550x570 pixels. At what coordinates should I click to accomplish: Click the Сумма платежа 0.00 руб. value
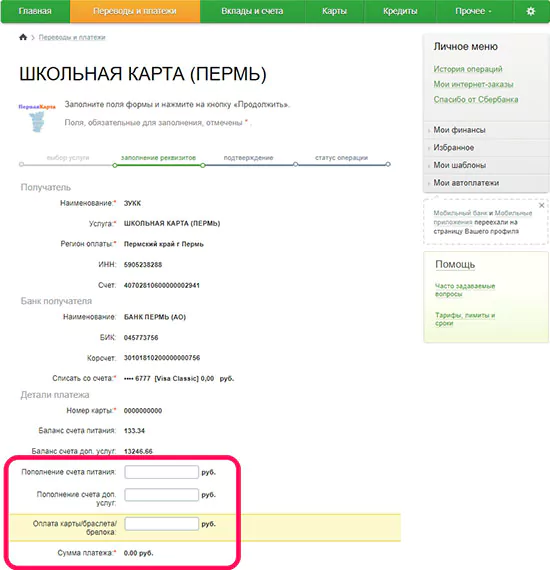(138, 553)
